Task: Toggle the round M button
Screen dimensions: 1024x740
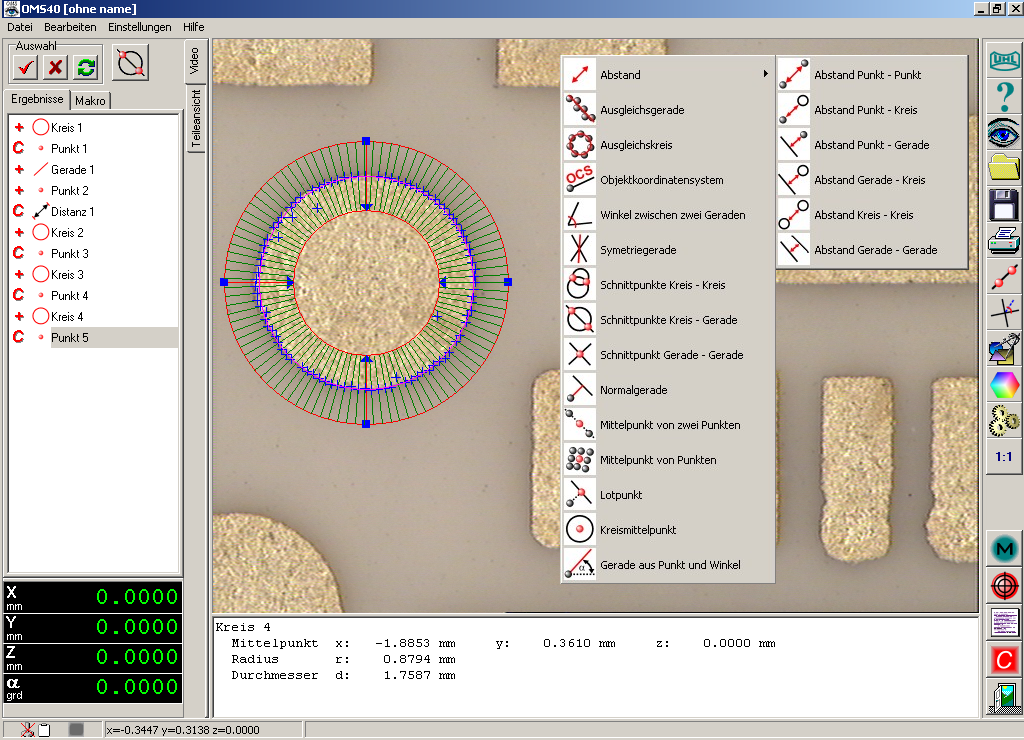Action: pyautogui.click(x=1003, y=548)
